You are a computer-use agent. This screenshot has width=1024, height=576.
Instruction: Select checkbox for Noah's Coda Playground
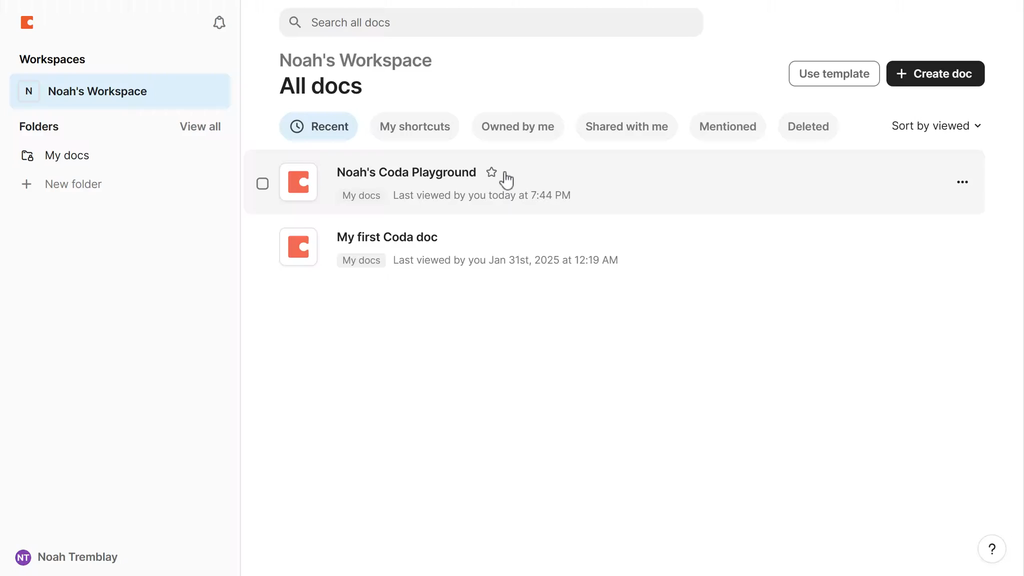(x=263, y=184)
